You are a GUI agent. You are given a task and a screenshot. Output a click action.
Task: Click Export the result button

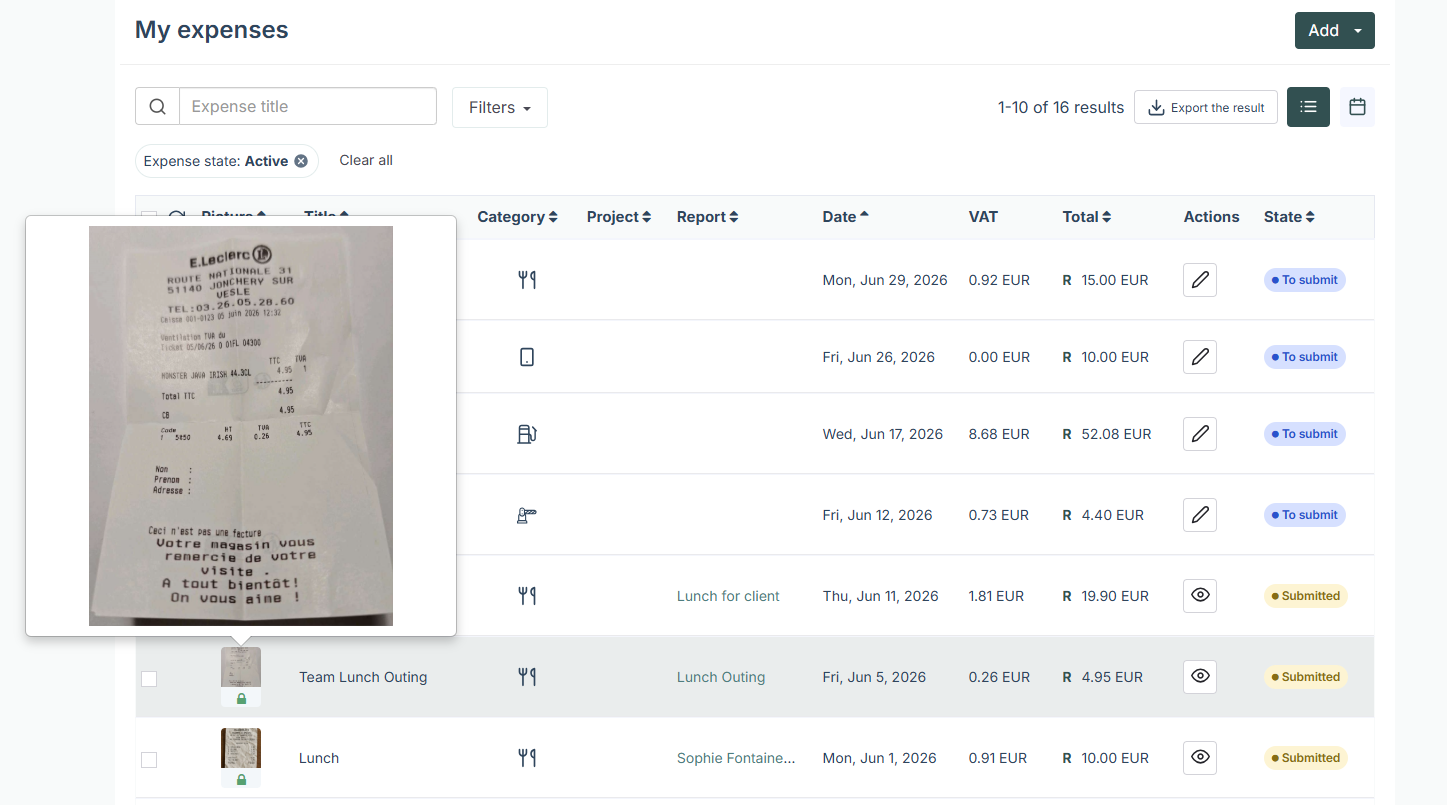(x=1206, y=108)
